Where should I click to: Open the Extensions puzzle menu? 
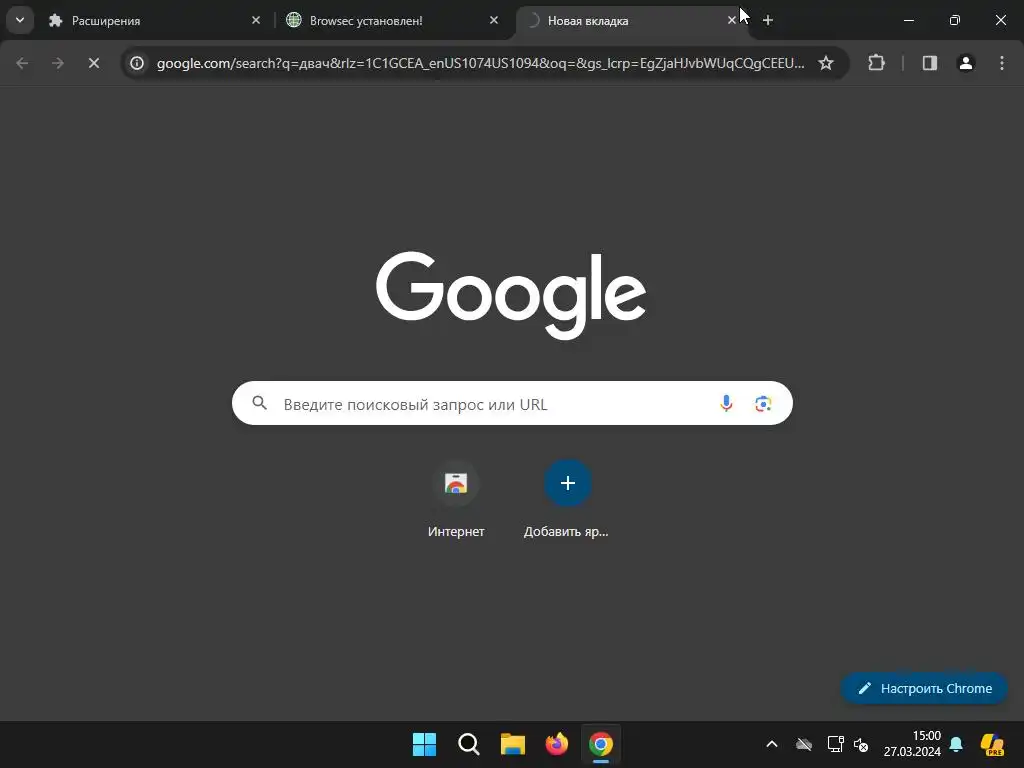point(876,63)
